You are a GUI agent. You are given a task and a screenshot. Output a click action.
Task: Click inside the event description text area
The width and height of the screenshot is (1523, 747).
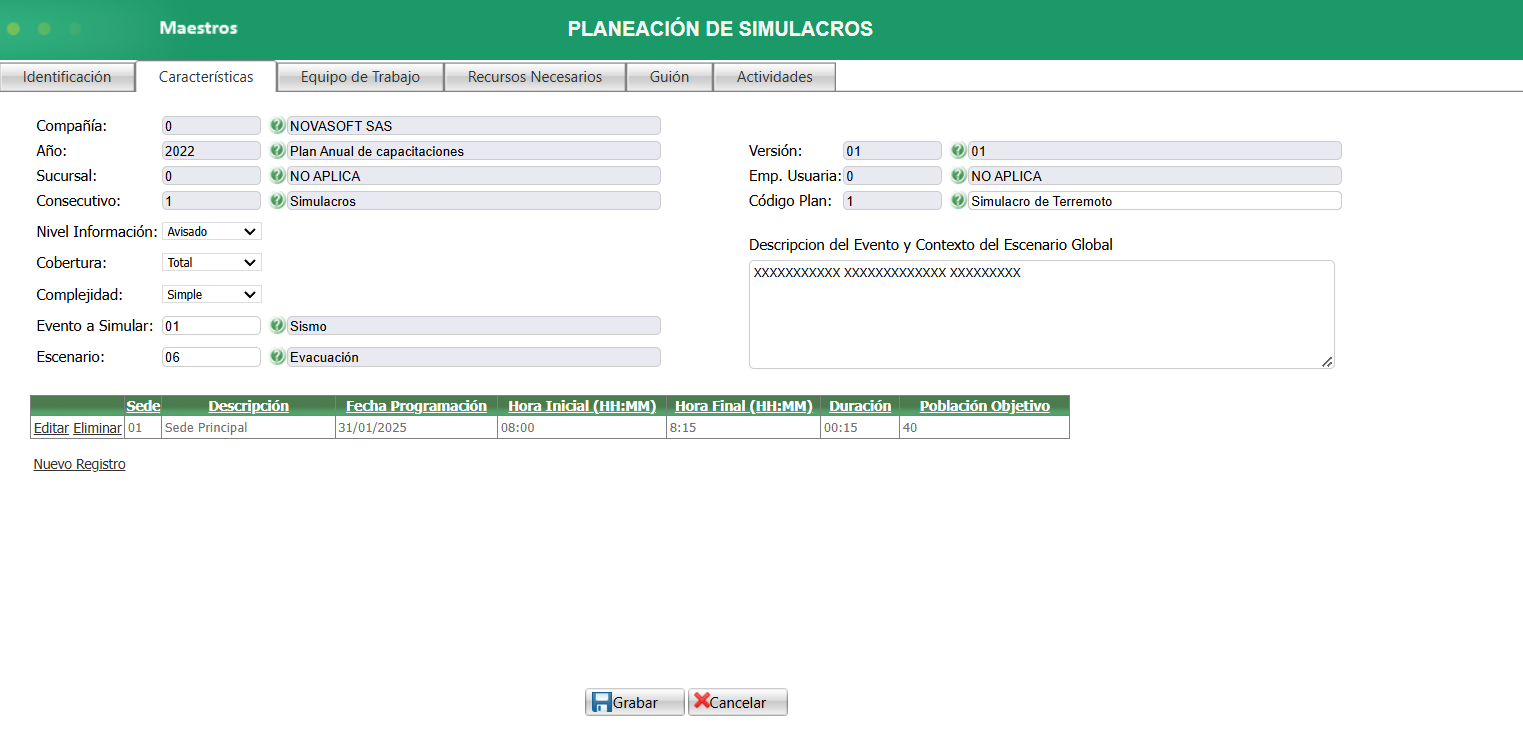coord(1041,313)
